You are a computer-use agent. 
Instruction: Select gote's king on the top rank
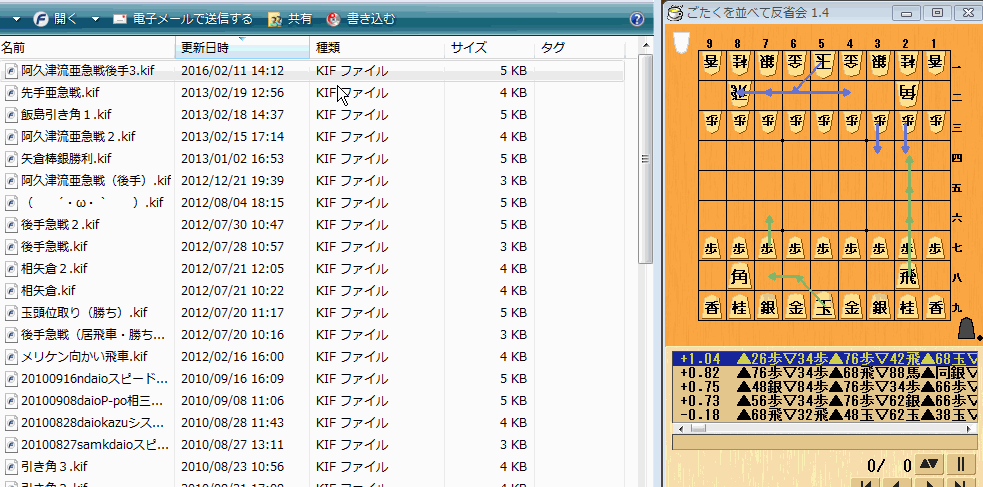pyautogui.click(x=824, y=64)
